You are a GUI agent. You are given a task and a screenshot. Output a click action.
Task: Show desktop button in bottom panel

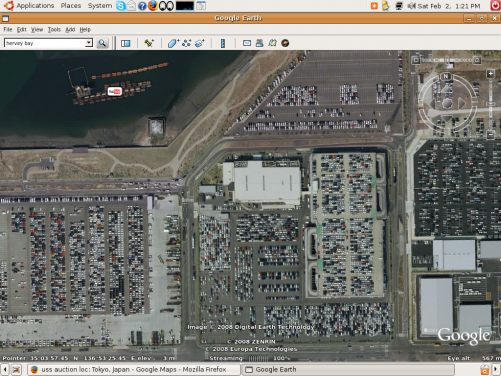point(16,369)
